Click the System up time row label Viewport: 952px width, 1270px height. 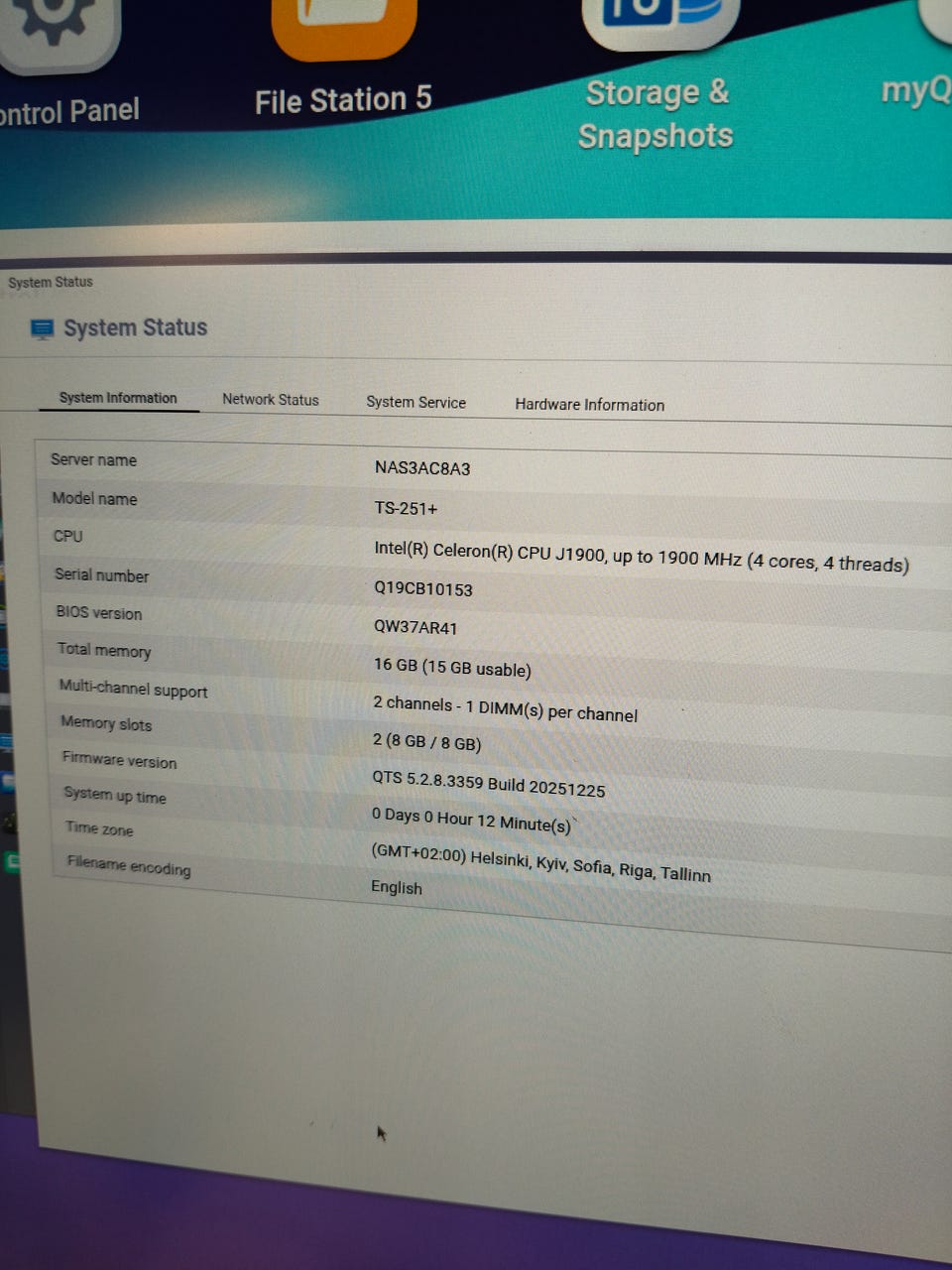coord(115,795)
